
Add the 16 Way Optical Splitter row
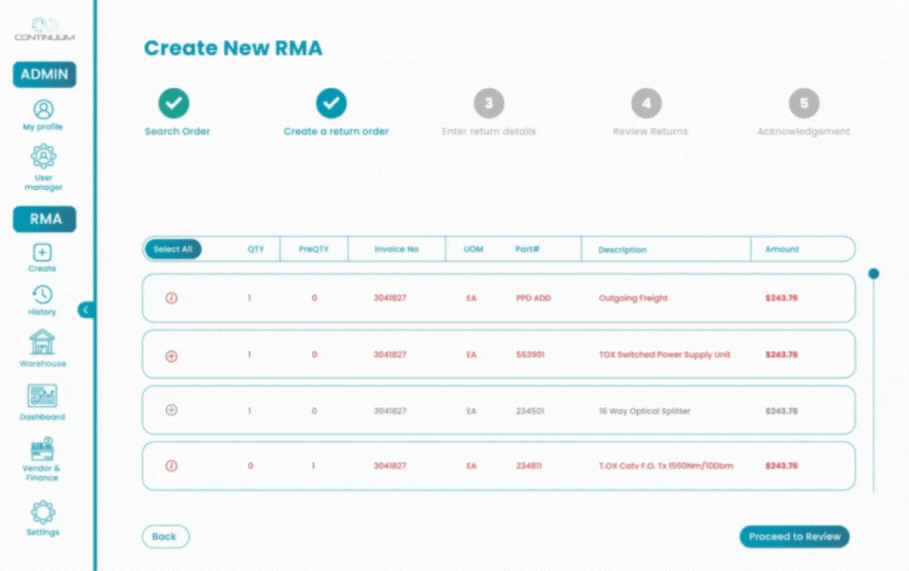172,410
